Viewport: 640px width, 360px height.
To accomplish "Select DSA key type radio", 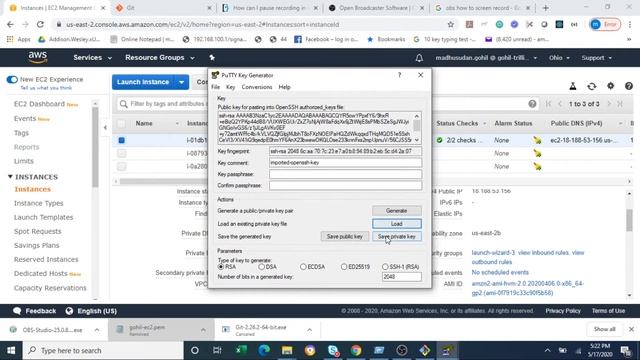I will (261, 267).
